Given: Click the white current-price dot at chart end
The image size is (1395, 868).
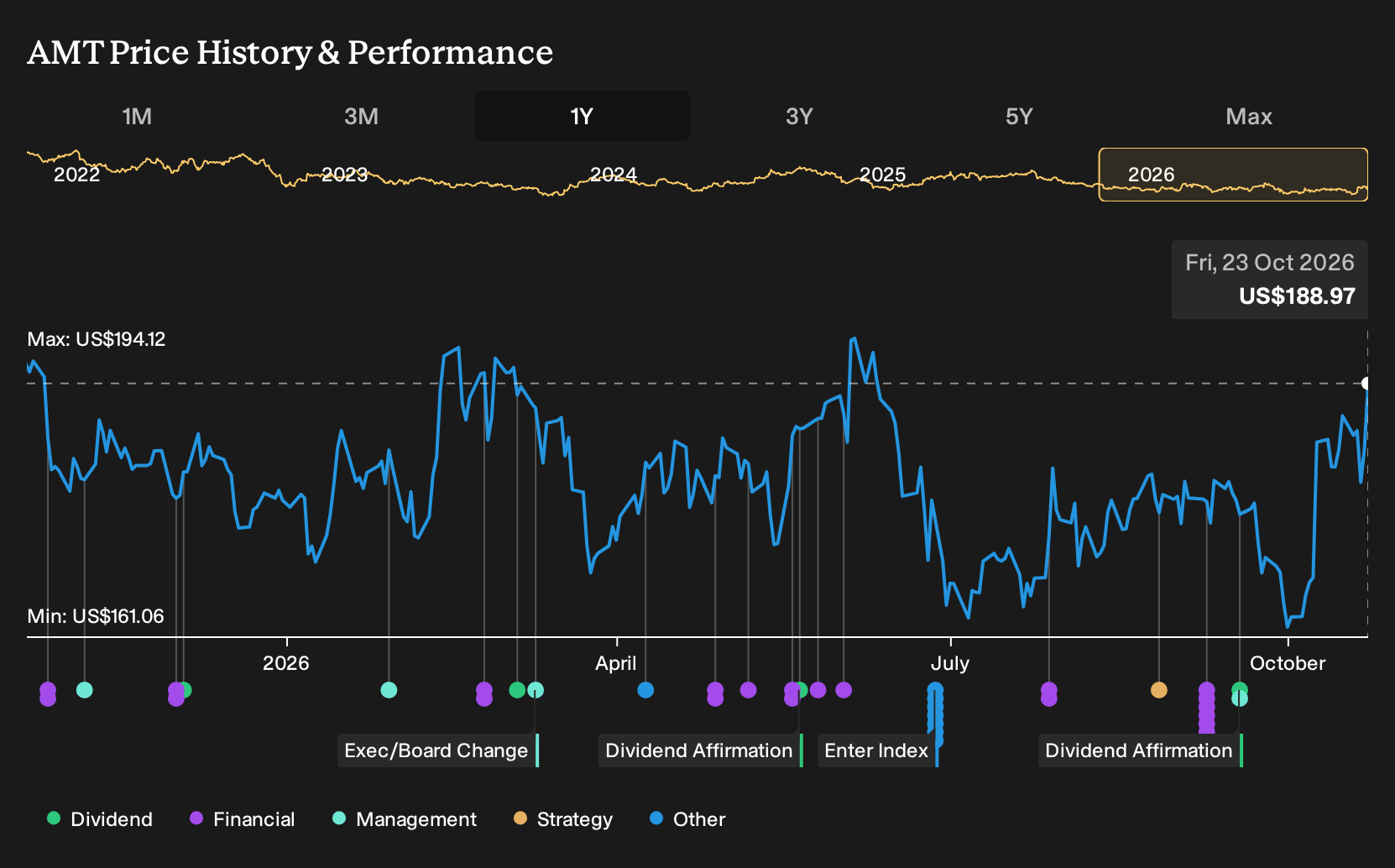Looking at the screenshot, I should click(x=1366, y=384).
